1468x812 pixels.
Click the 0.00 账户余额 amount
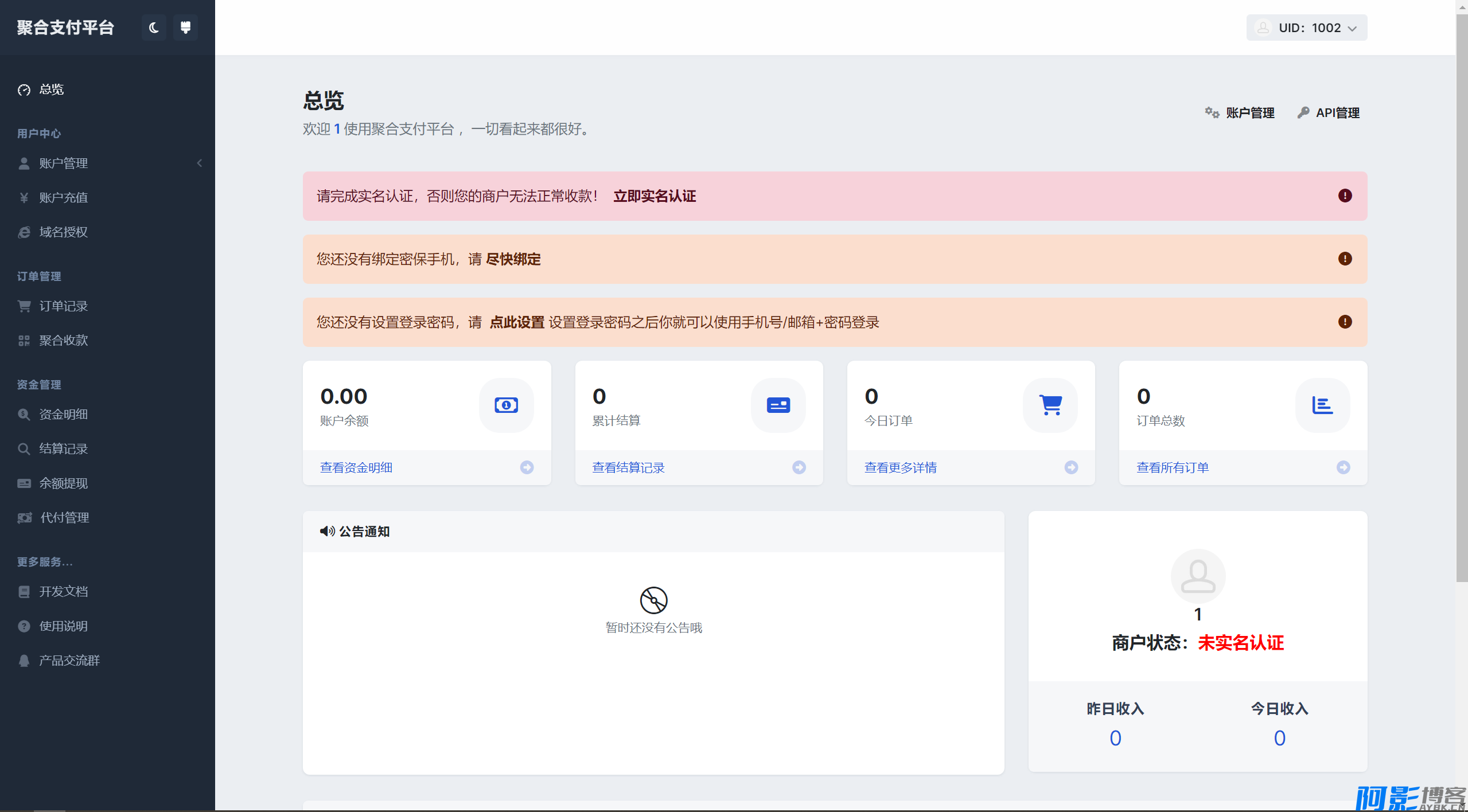344,396
